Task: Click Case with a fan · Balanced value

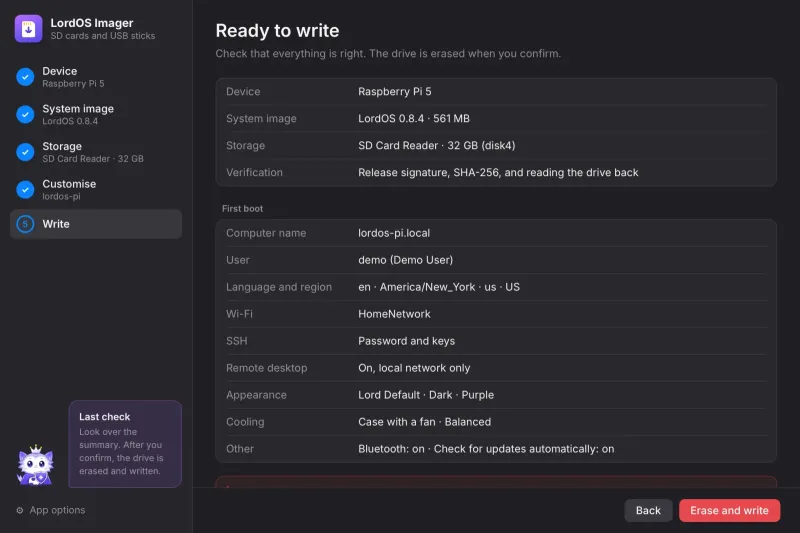Action: coord(424,422)
